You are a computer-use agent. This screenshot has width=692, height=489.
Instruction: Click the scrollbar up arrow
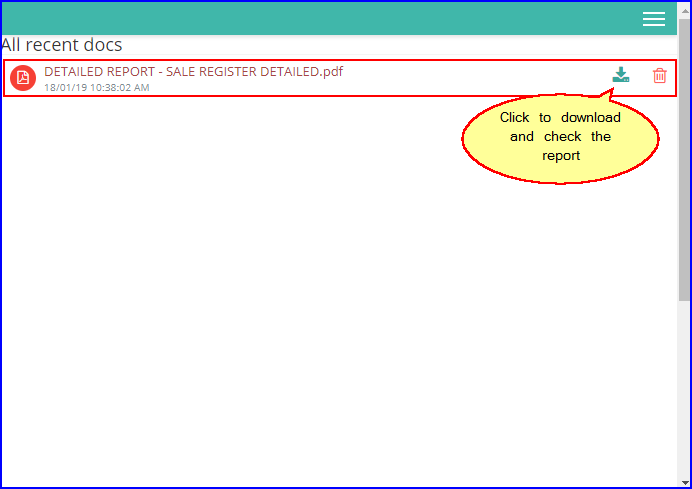click(684, 11)
